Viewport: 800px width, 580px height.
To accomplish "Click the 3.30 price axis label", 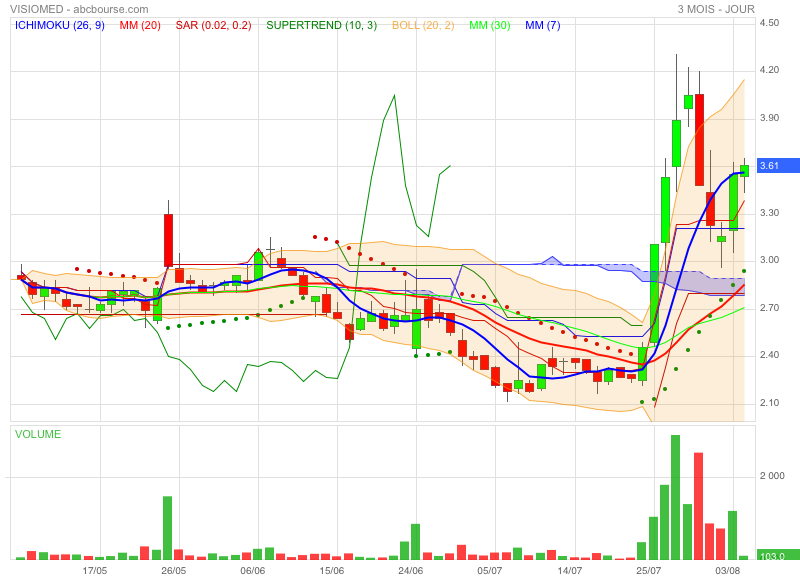I will 769,213.
